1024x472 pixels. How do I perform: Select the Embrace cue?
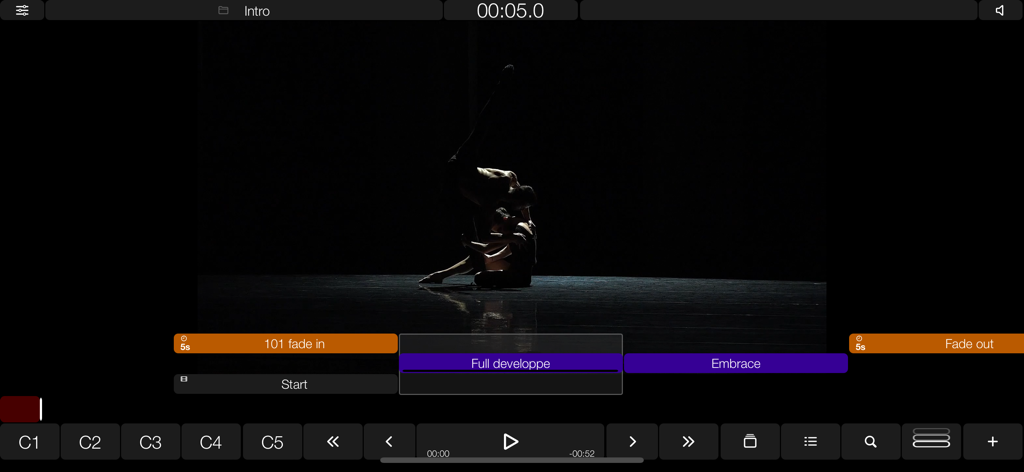click(735, 364)
